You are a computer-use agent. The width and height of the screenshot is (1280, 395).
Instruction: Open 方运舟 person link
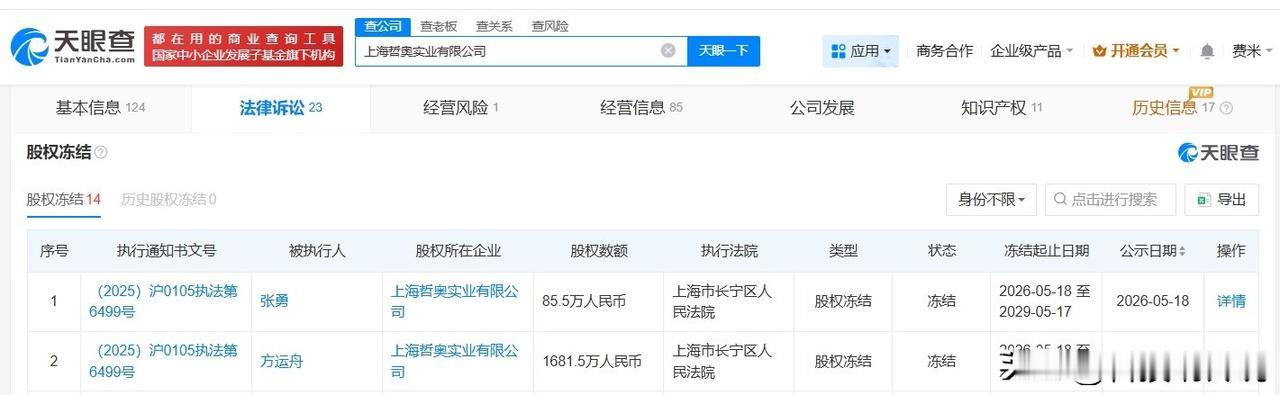tap(281, 361)
